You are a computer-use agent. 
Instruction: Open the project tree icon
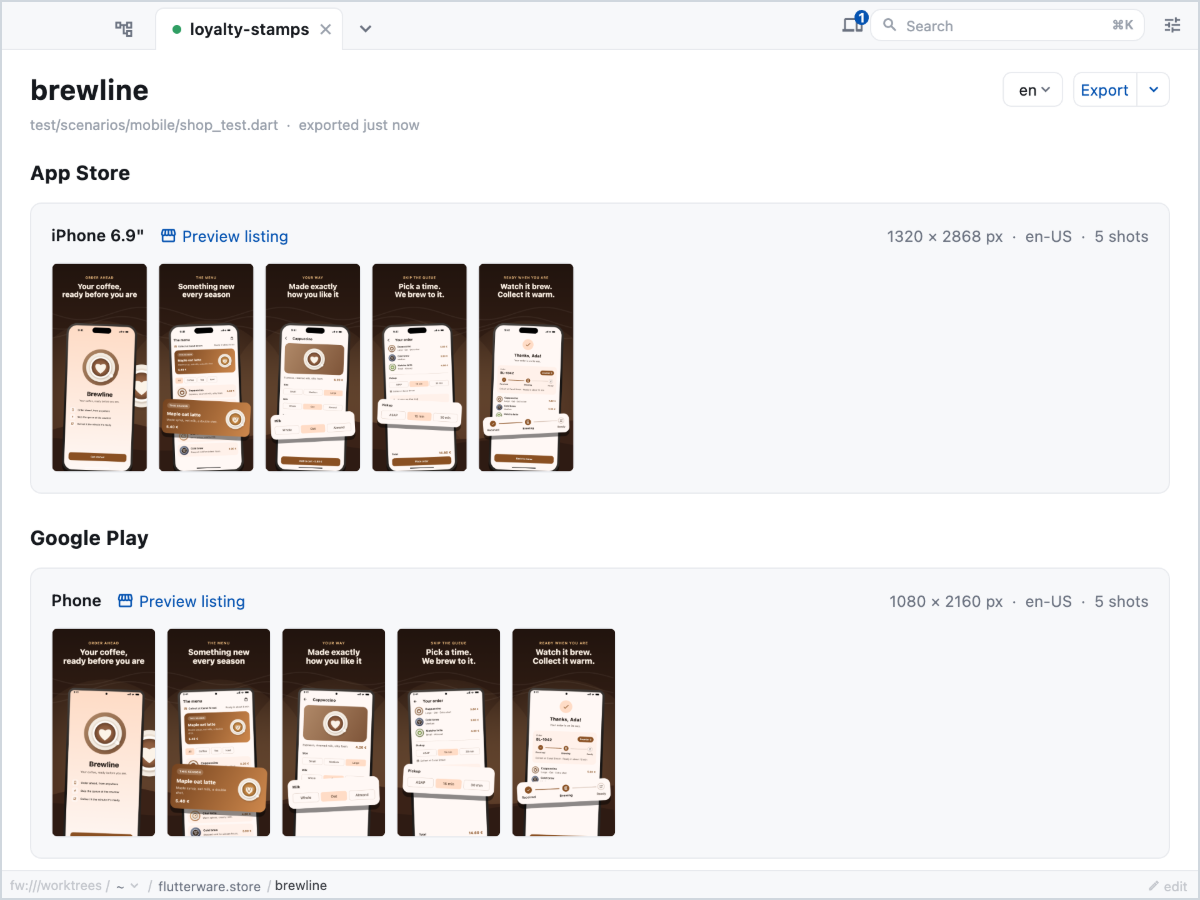[x=124, y=29]
